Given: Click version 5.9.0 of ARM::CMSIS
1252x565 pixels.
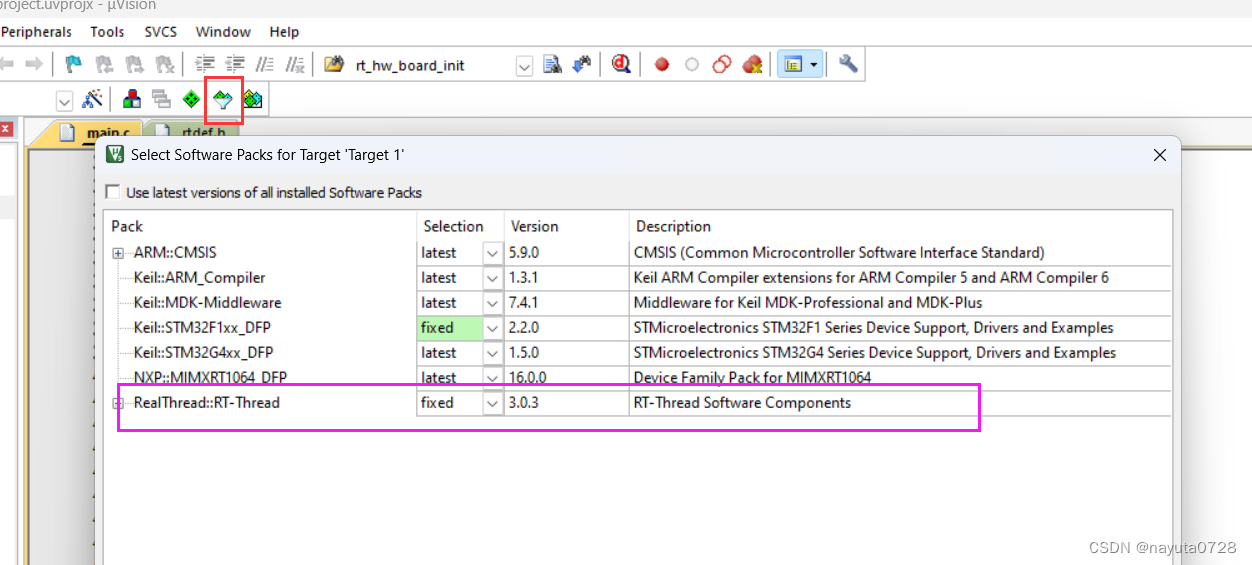Looking at the screenshot, I should pyautogui.click(x=525, y=253).
